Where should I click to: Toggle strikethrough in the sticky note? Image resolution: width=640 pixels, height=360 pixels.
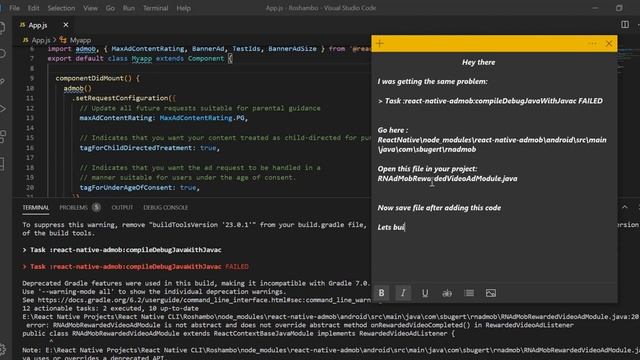point(447,293)
